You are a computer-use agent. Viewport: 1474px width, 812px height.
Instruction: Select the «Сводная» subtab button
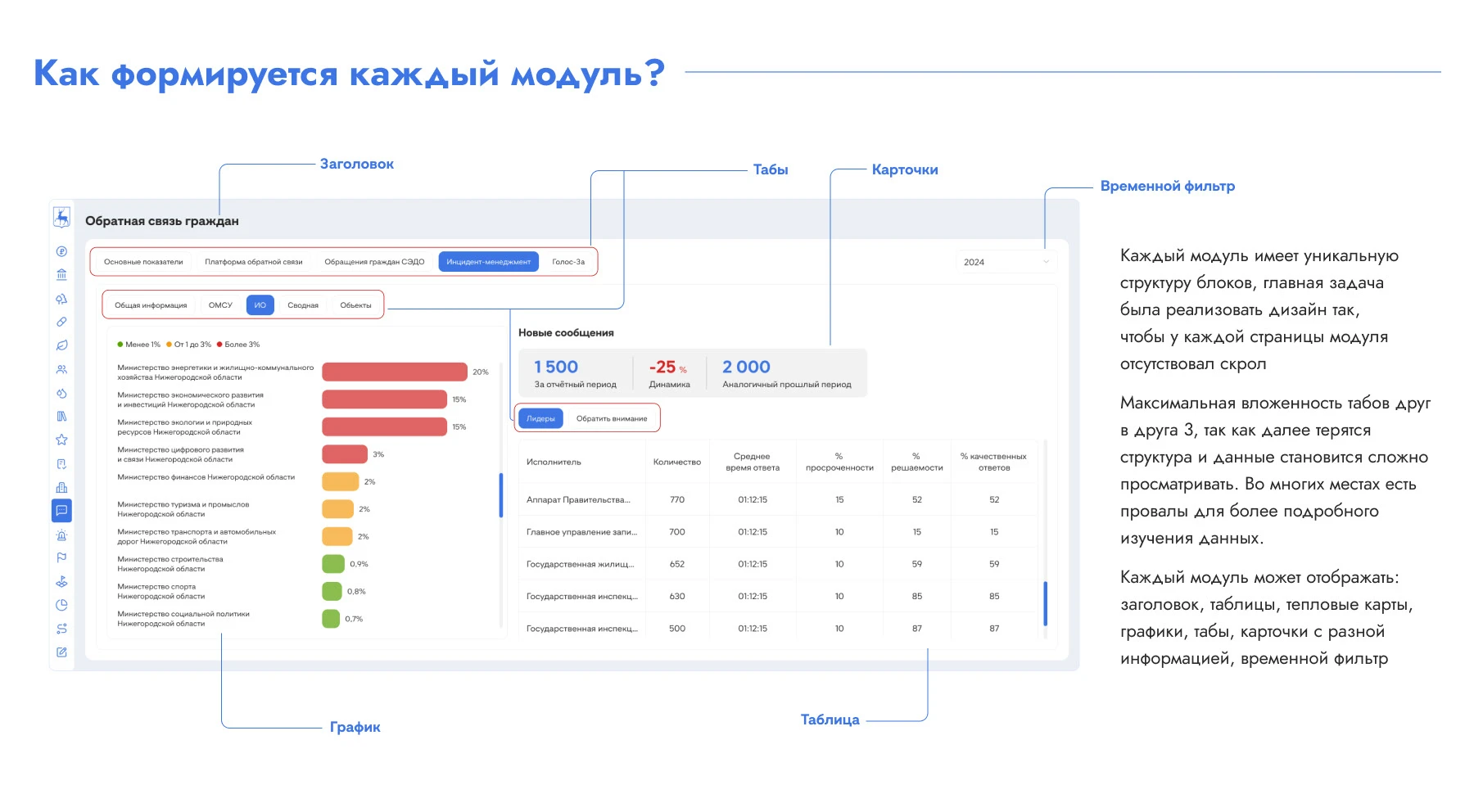[303, 304]
